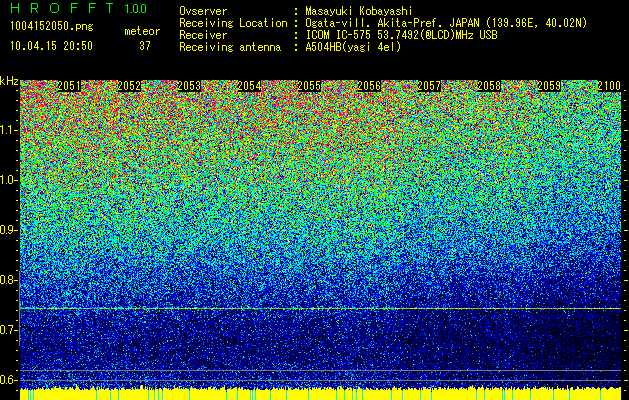The height and width of the screenshot is (400, 629).
Task: Click the observer name Masayuki Kobayashi
Action: point(359,11)
